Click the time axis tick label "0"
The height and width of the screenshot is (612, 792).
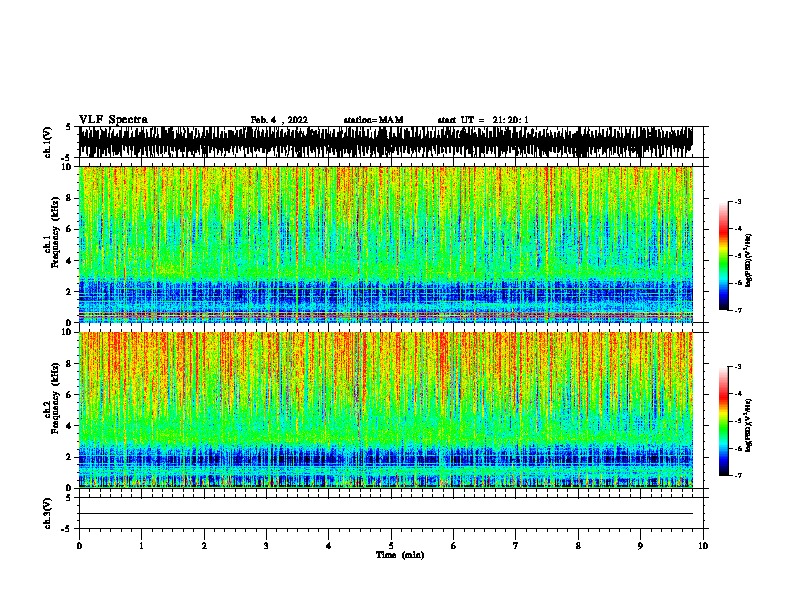[x=79, y=546]
